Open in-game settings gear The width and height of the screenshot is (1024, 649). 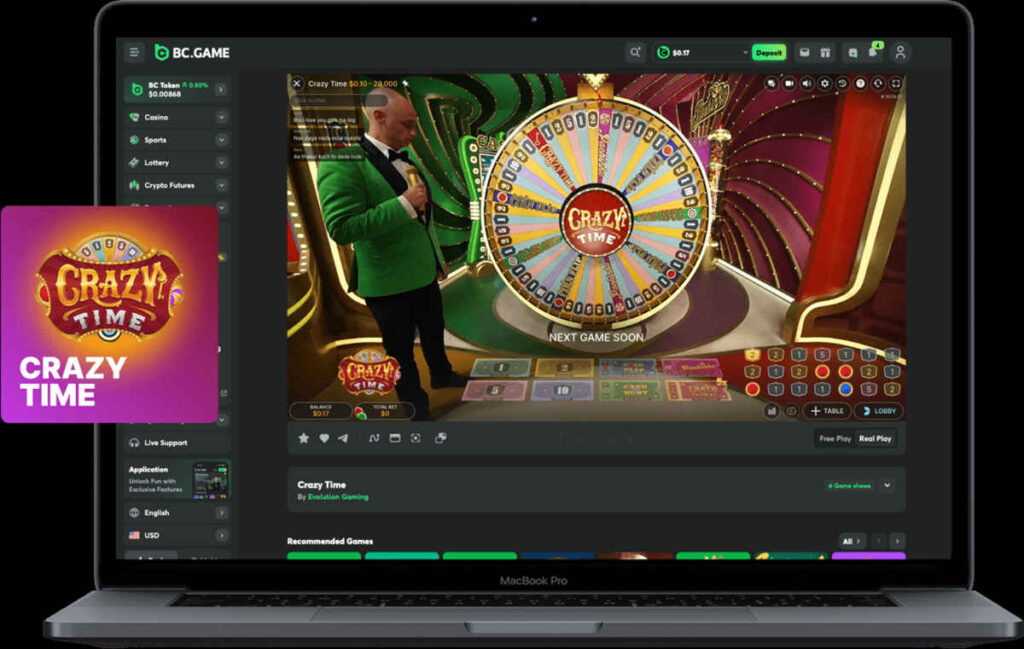click(825, 84)
